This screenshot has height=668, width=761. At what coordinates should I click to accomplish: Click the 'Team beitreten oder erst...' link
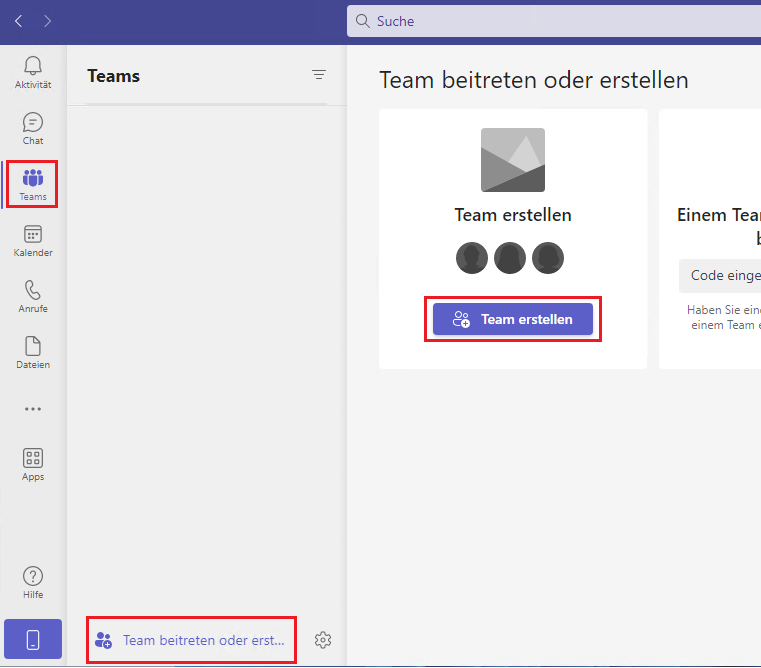tap(203, 640)
